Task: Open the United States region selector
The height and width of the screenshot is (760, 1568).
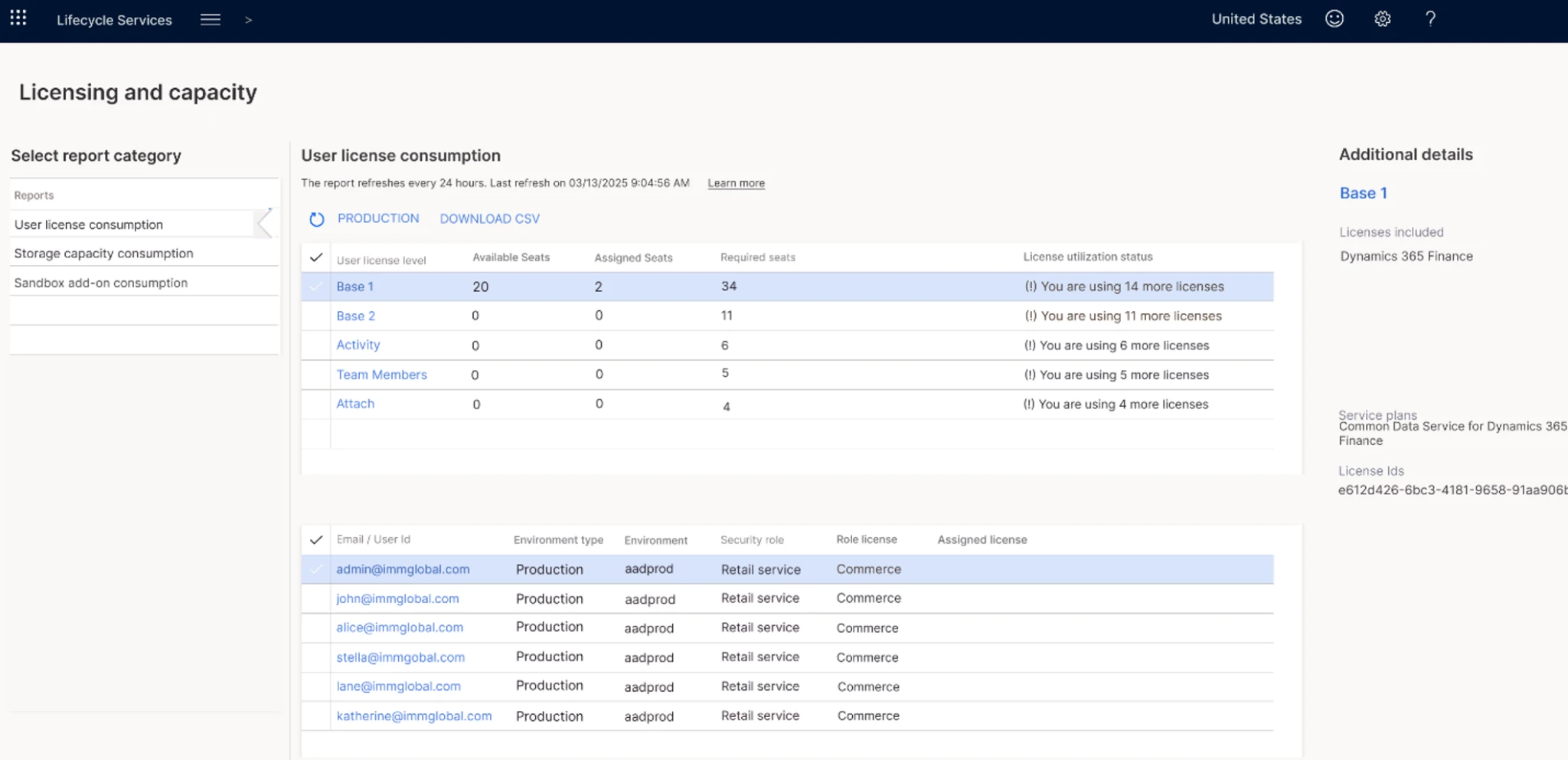Action: 1256,19
